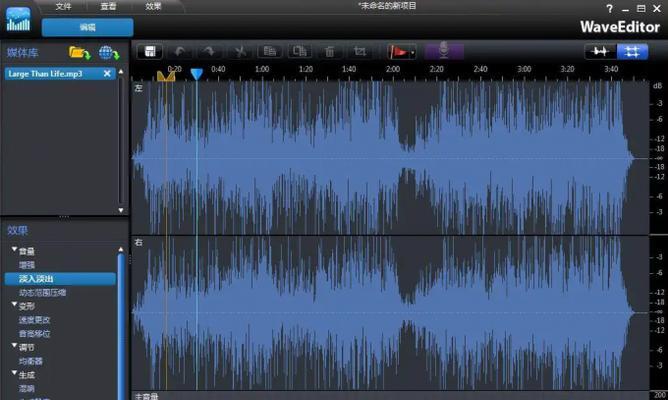Image resolution: width=668 pixels, height=400 pixels.
Task: Click the 3:00 mark on time ruler
Action: (524, 69)
